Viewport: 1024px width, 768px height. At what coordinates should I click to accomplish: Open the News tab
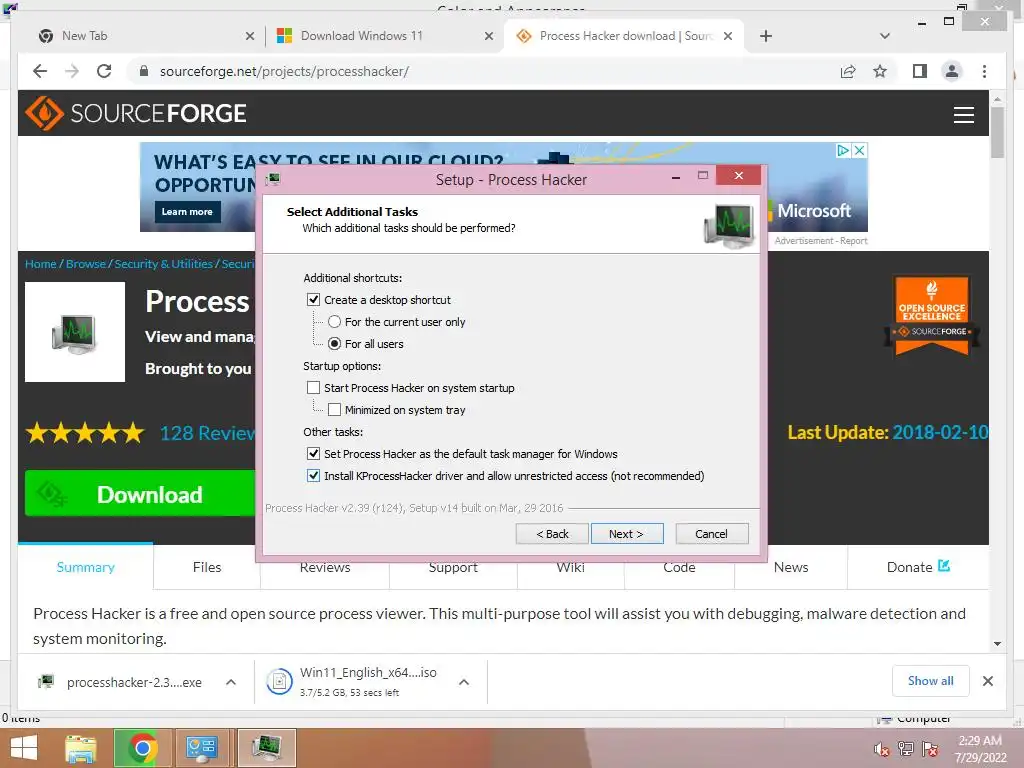(791, 567)
